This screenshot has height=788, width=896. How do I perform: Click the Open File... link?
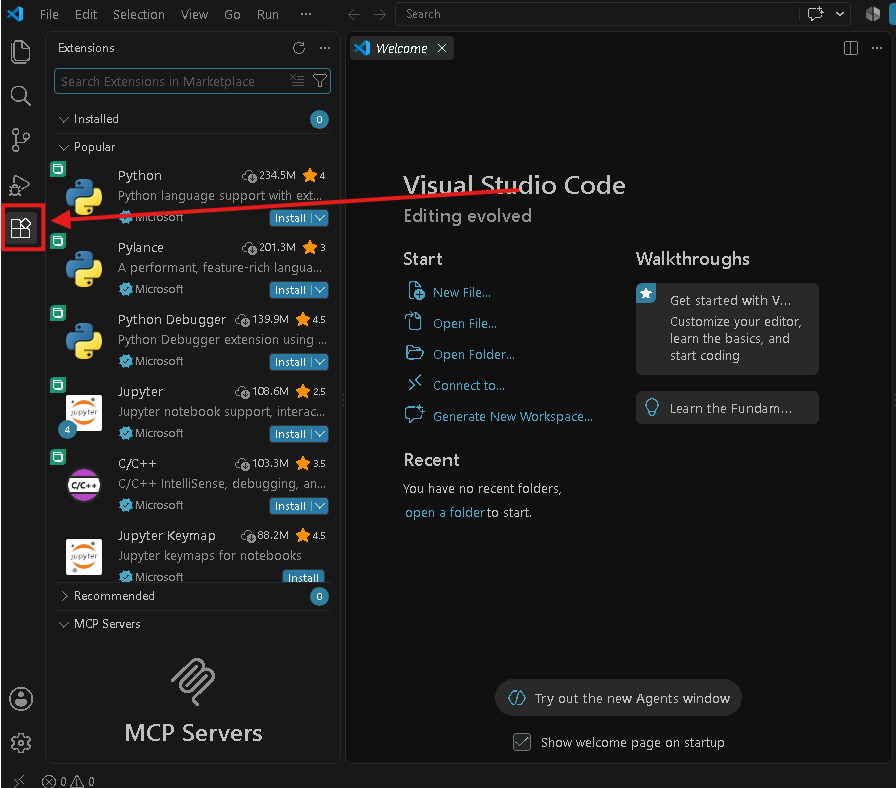point(465,323)
